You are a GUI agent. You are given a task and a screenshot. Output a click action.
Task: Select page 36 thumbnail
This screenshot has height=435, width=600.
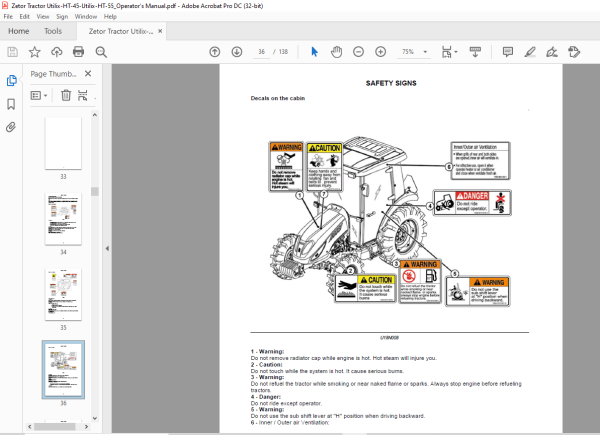[x=63, y=370]
